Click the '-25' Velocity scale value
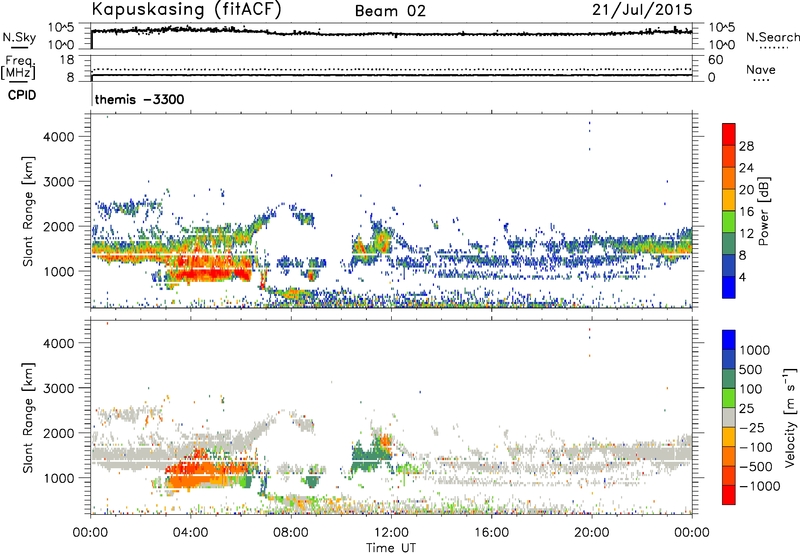The height and width of the screenshot is (554, 800). [751, 427]
